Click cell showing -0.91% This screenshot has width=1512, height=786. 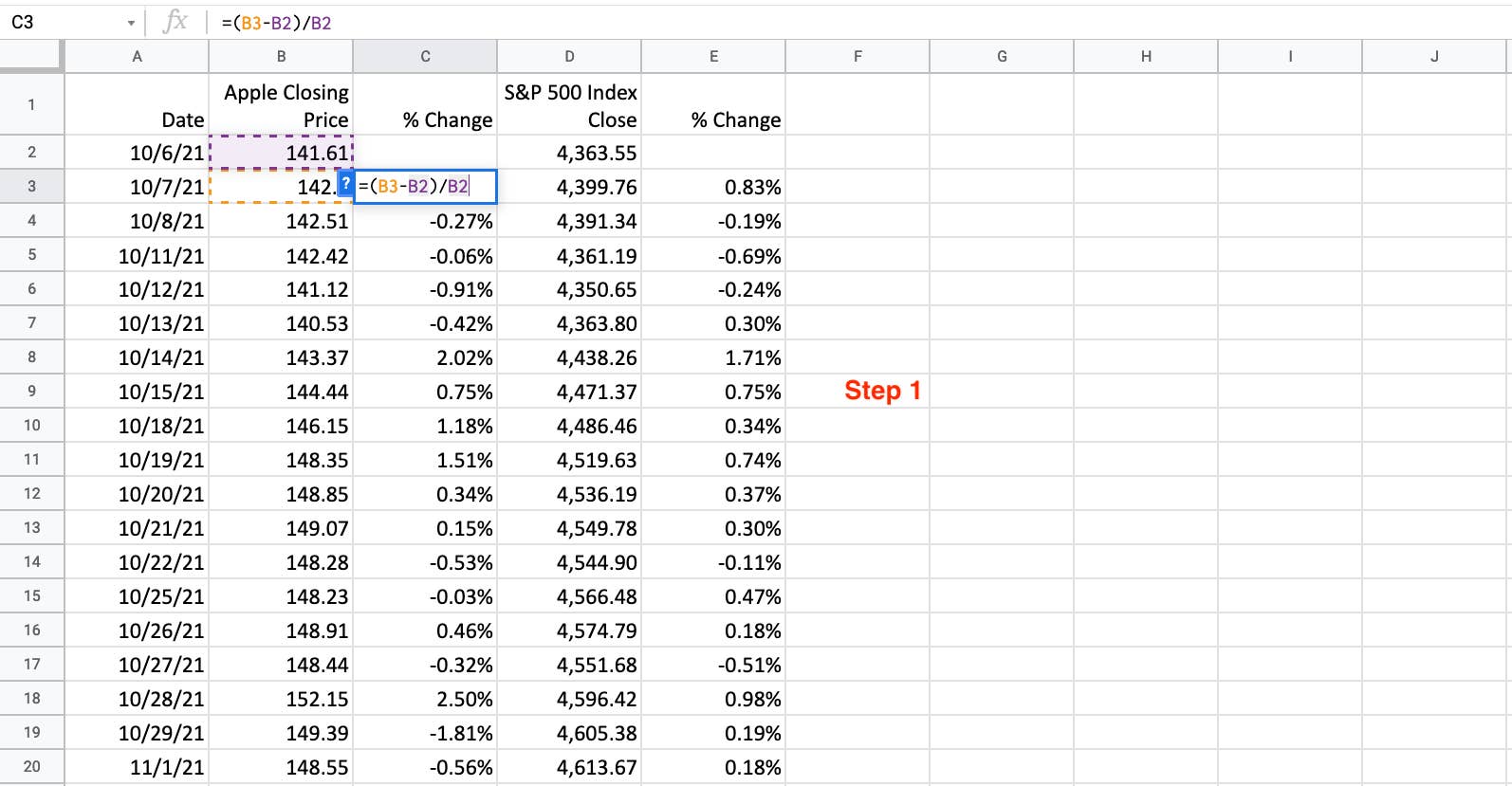(425, 289)
